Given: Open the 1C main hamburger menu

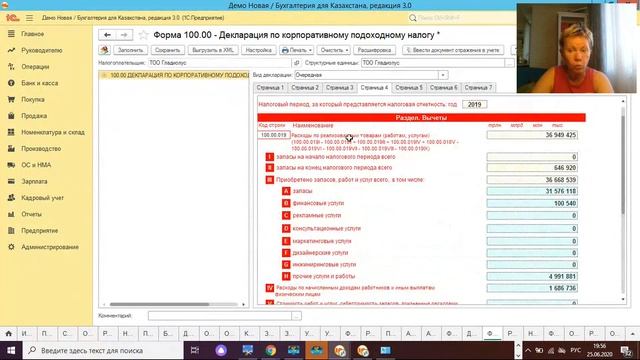Looking at the screenshot, I should tap(29, 18).
